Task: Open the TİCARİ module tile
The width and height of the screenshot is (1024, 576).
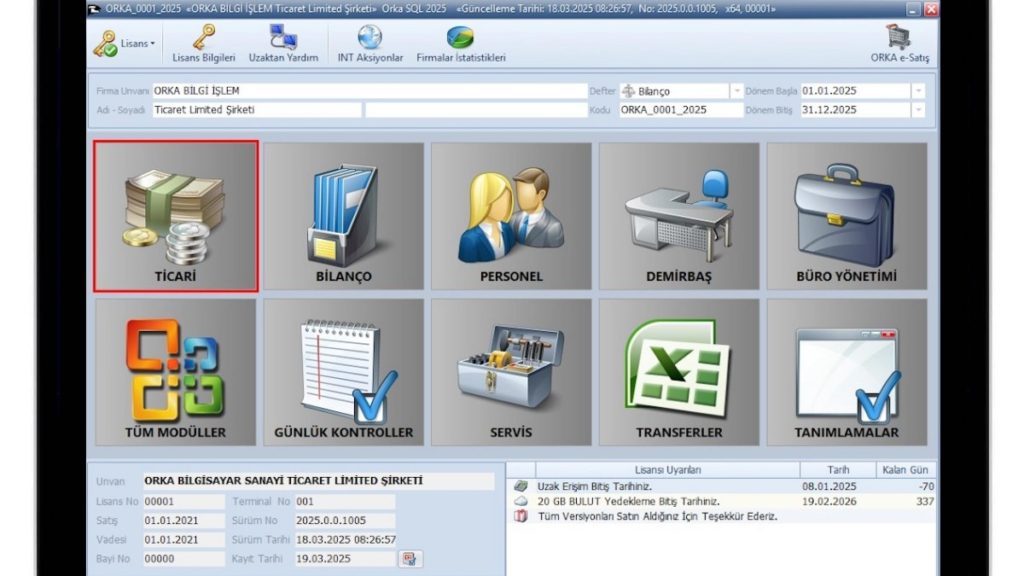Action: [x=176, y=216]
